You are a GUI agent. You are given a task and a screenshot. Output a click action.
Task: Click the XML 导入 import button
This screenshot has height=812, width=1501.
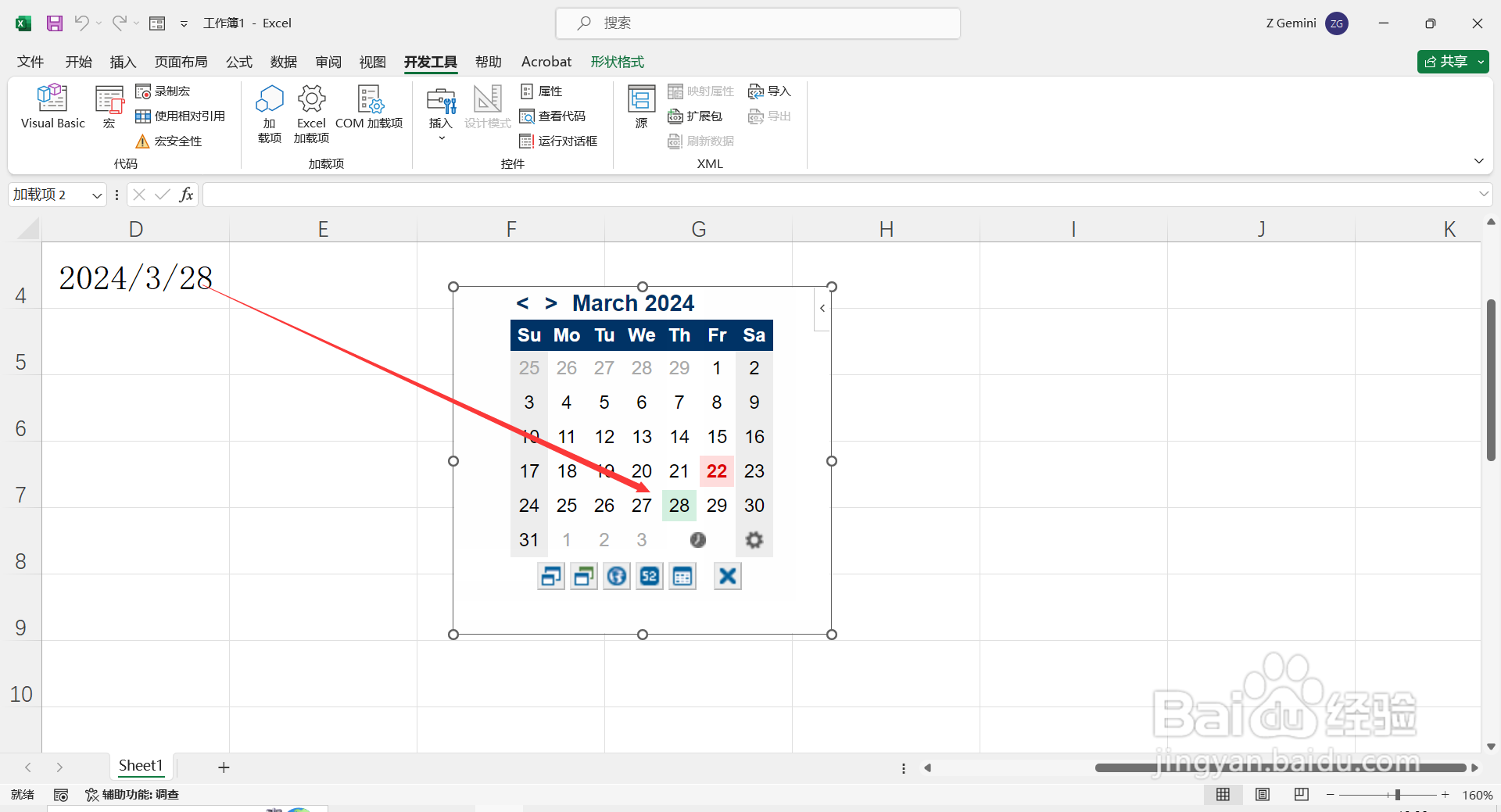(x=770, y=91)
